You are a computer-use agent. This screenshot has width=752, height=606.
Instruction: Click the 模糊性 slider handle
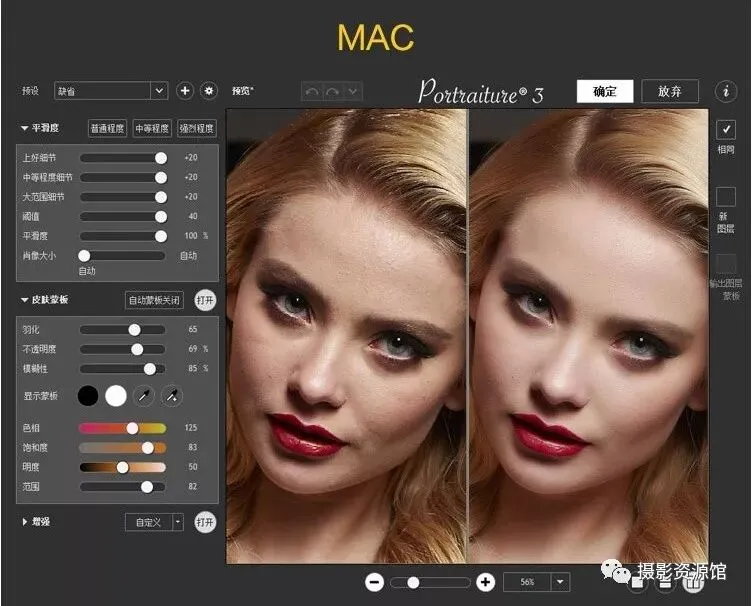(x=150, y=369)
